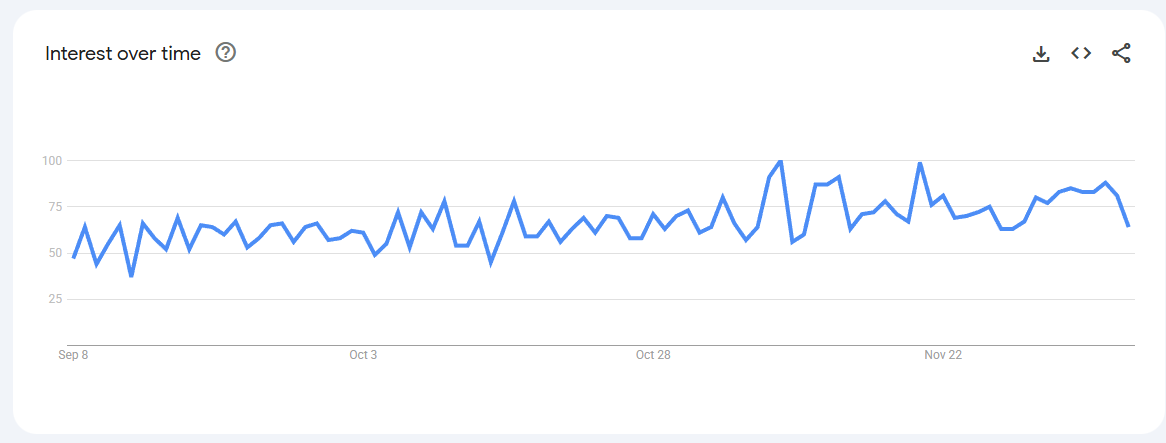The height and width of the screenshot is (443, 1166).
Task: Share the Interest over time chart
Action: pyautogui.click(x=1121, y=54)
